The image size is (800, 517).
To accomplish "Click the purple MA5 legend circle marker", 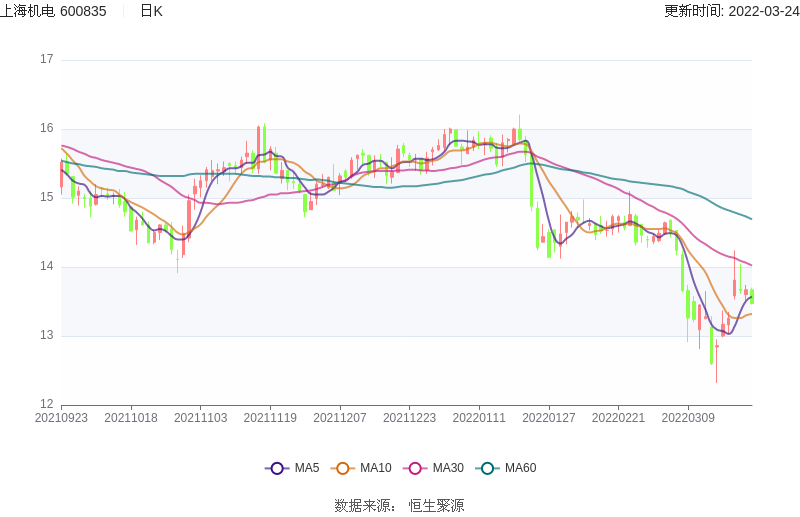I will pos(277,468).
